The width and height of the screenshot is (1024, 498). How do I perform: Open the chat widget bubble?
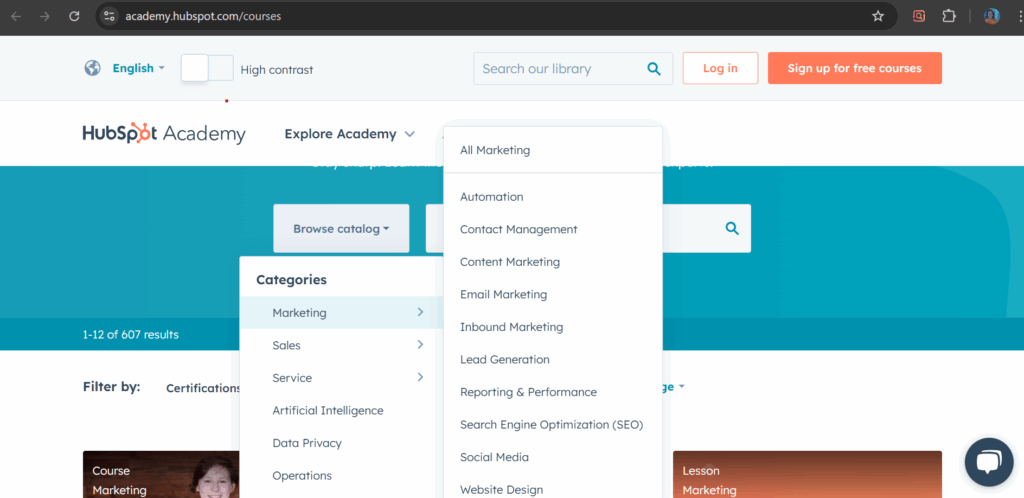coord(989,462)
